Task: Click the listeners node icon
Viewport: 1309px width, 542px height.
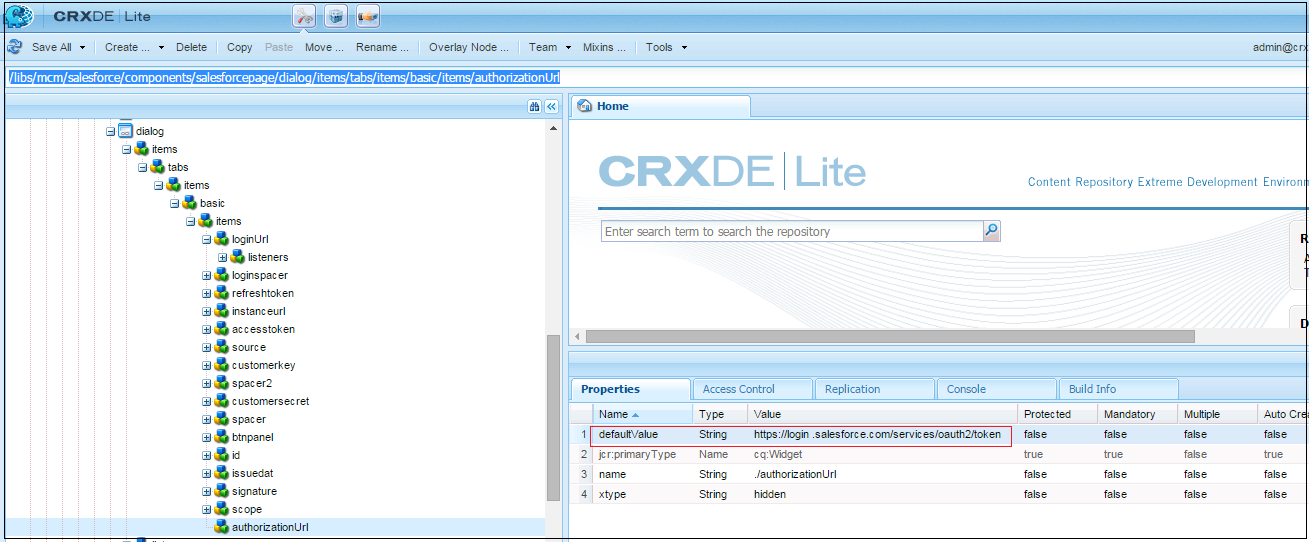Action: (238, 257)
